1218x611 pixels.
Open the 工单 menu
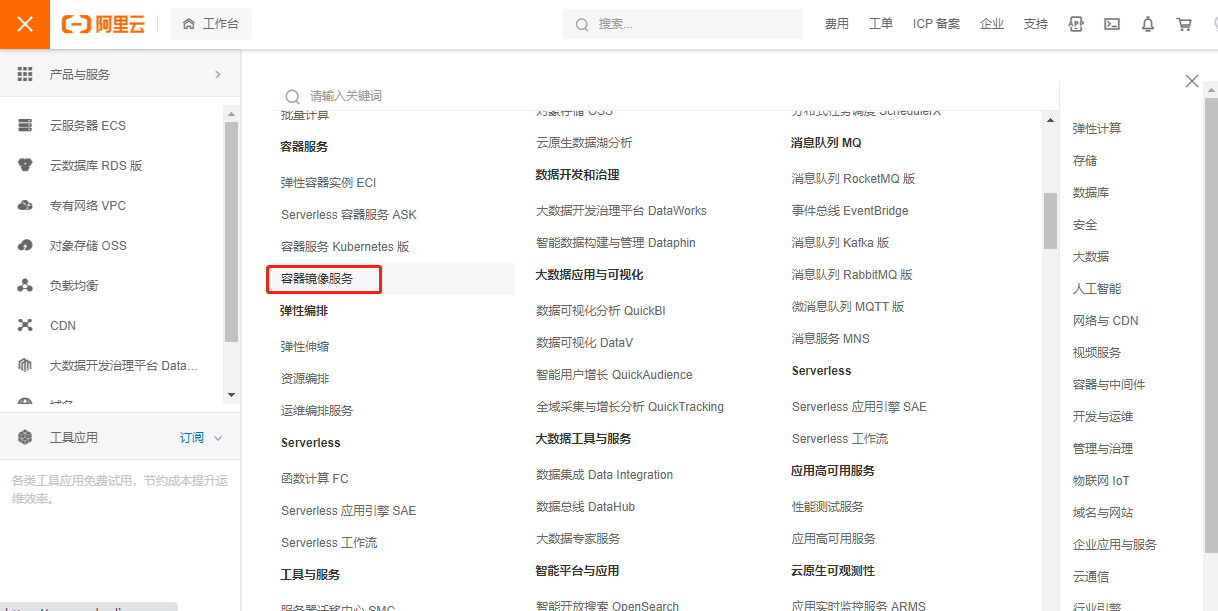[x=881, y=24]
